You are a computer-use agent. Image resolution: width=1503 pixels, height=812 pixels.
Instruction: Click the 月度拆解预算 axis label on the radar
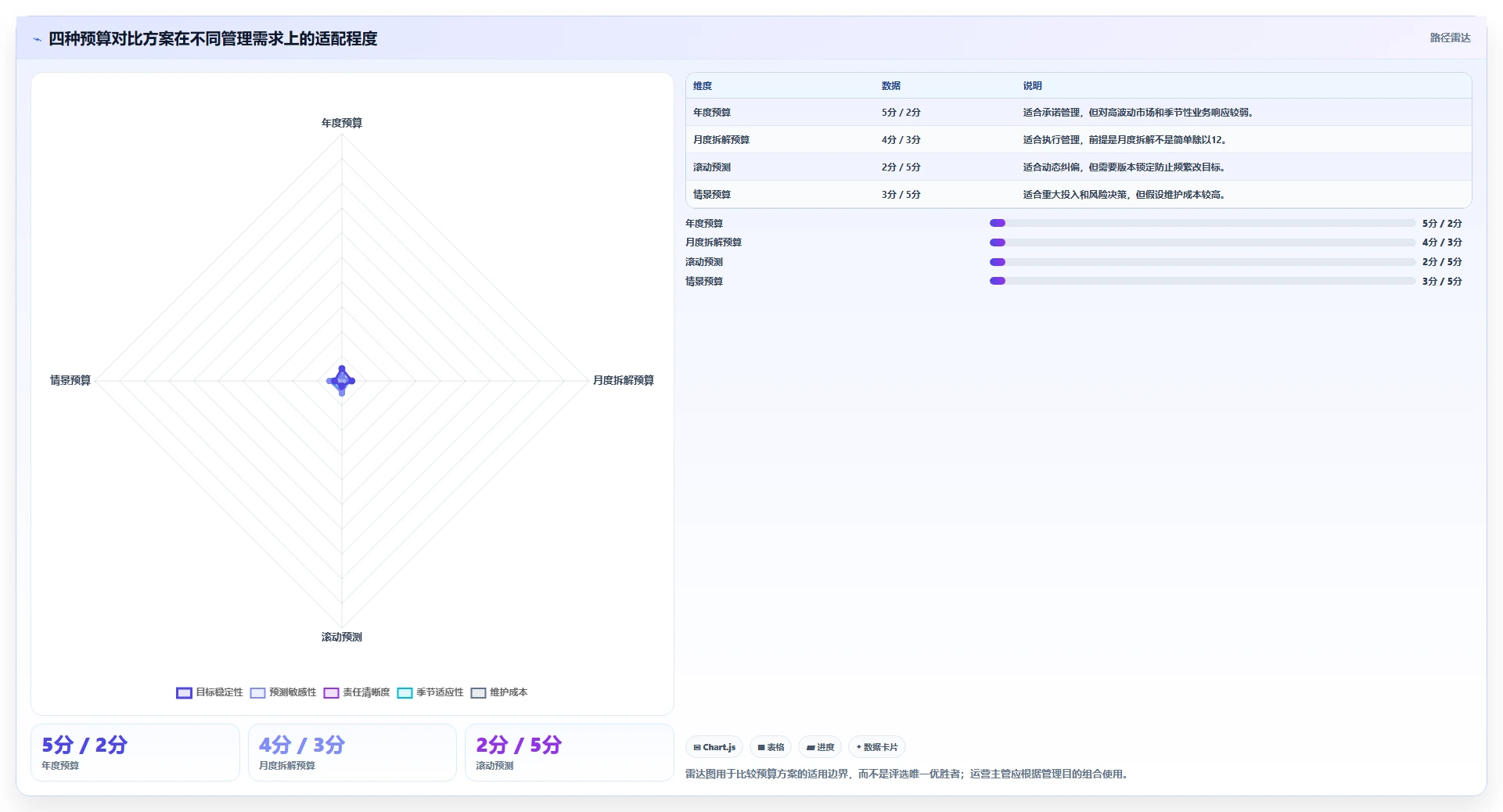click(624, 380)
